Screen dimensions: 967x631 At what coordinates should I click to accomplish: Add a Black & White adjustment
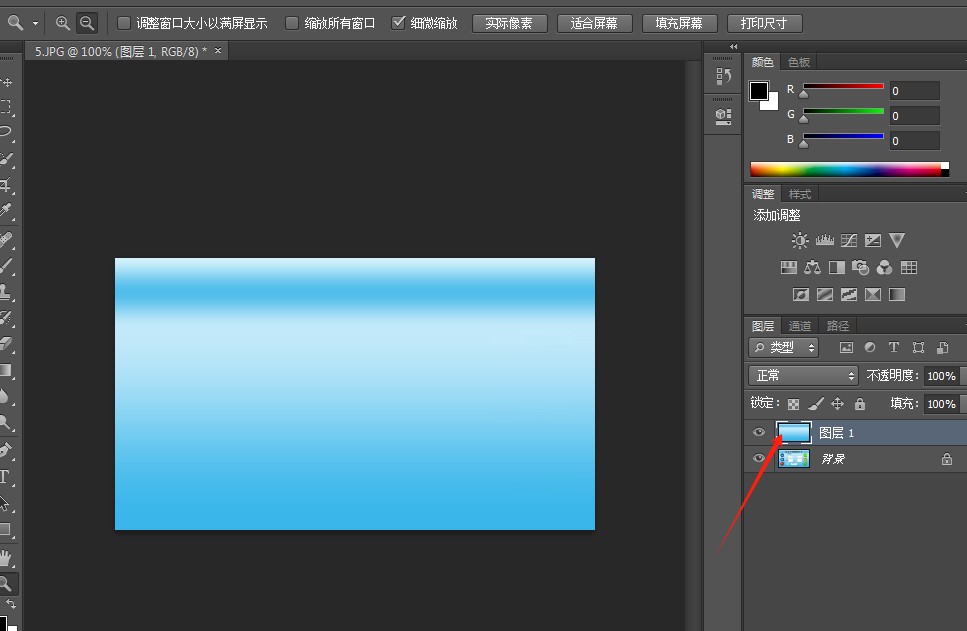(837, 267)
